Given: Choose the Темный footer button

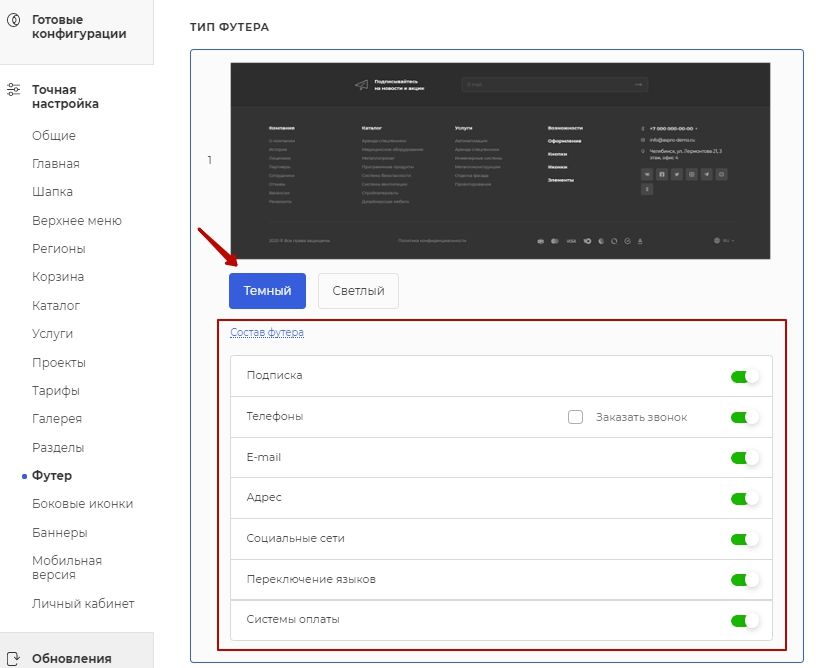Looking at the screenshot, I should click(267, 291).
